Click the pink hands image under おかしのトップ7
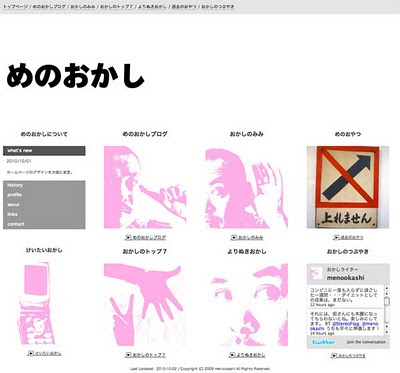The width and height of the screenshot is (400, 373). click(145, 305)
